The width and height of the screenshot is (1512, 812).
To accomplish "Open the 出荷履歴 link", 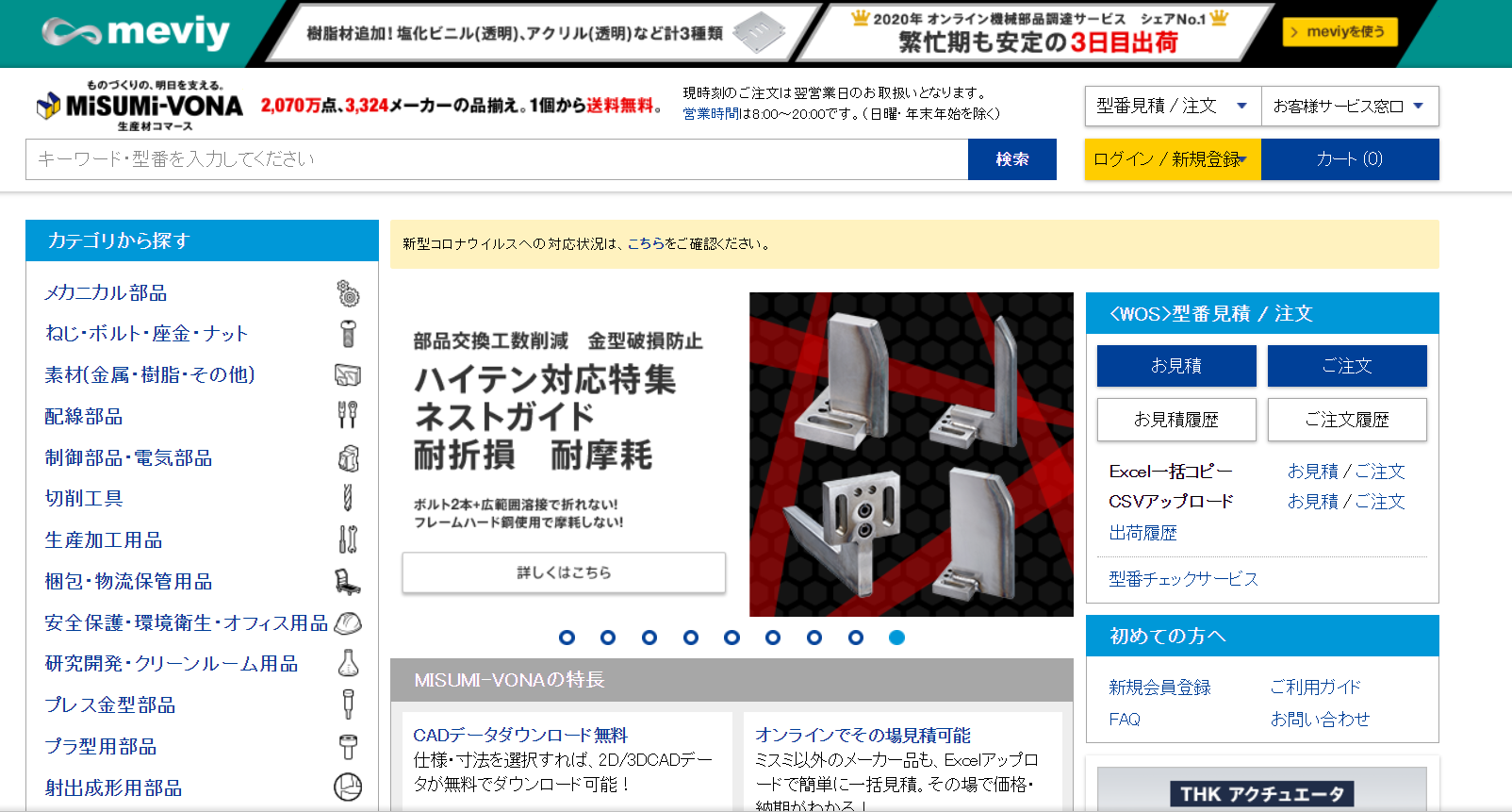I will tap(1143, 533).
